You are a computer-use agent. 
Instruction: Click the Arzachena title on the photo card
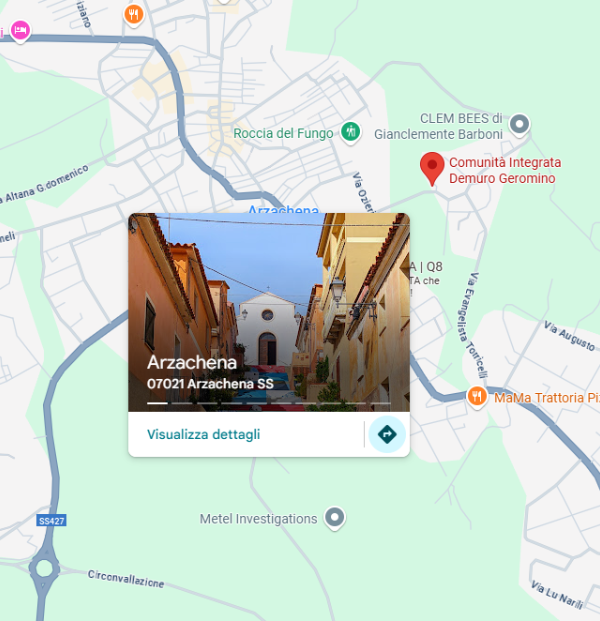pyautogui.click(x=192, y=362)
